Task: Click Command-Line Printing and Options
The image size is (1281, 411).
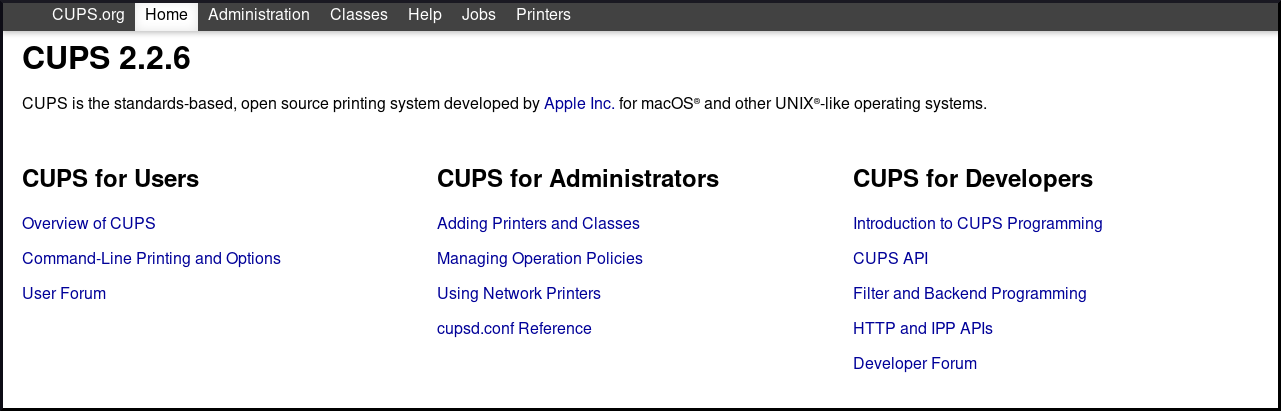Action: click(x=151, y=259)
